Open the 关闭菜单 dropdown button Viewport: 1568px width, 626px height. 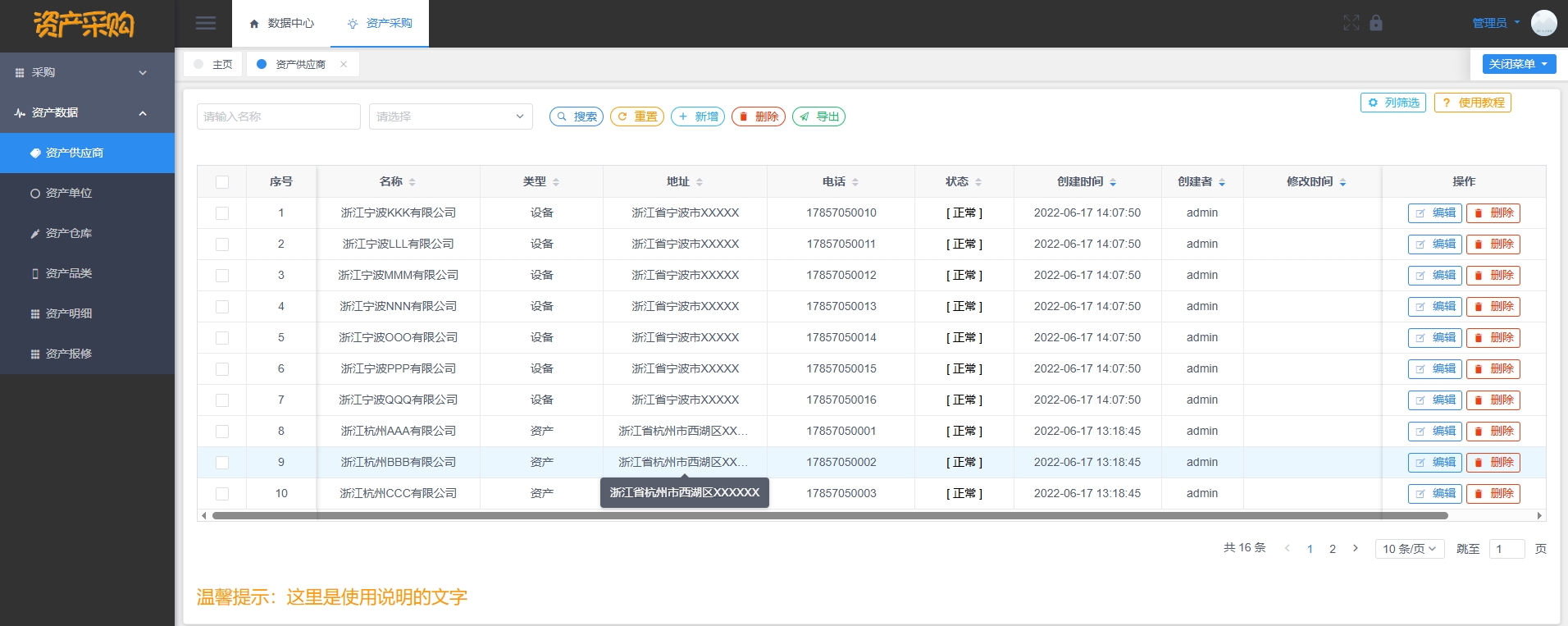(x=1519, y=64)
